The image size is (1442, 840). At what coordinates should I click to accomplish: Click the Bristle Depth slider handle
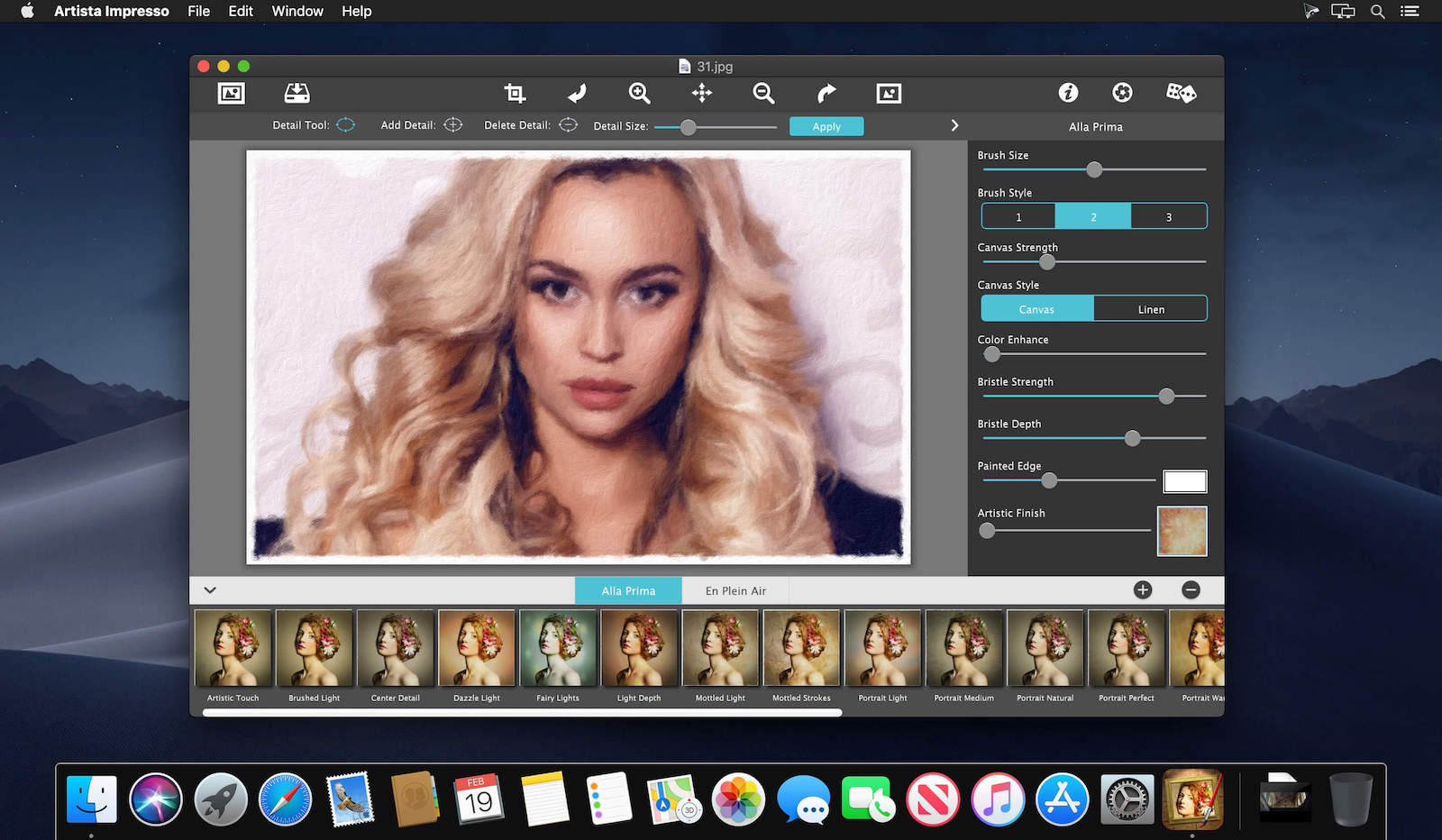[1133, 438]
